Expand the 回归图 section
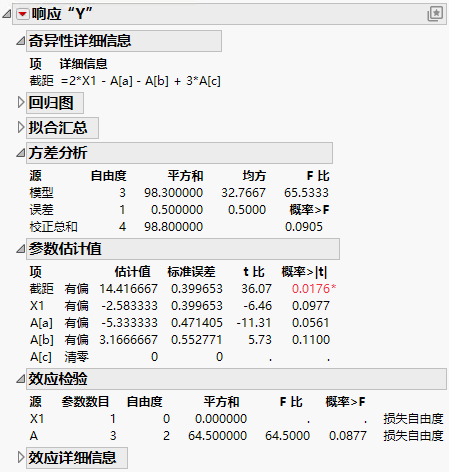The height and width of the screenshot is (472, 449). [x=21, y=103]
